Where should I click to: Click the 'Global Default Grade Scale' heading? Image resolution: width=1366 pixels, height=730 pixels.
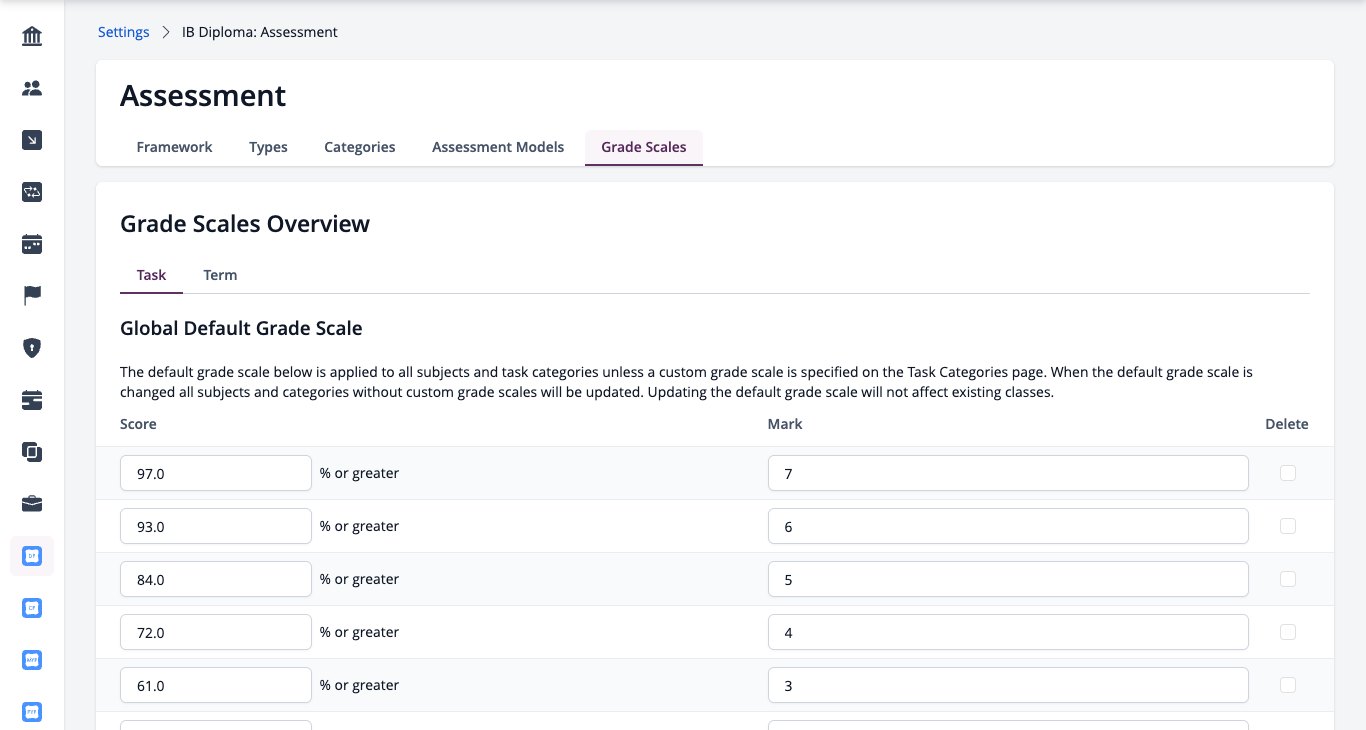[241, 328]
